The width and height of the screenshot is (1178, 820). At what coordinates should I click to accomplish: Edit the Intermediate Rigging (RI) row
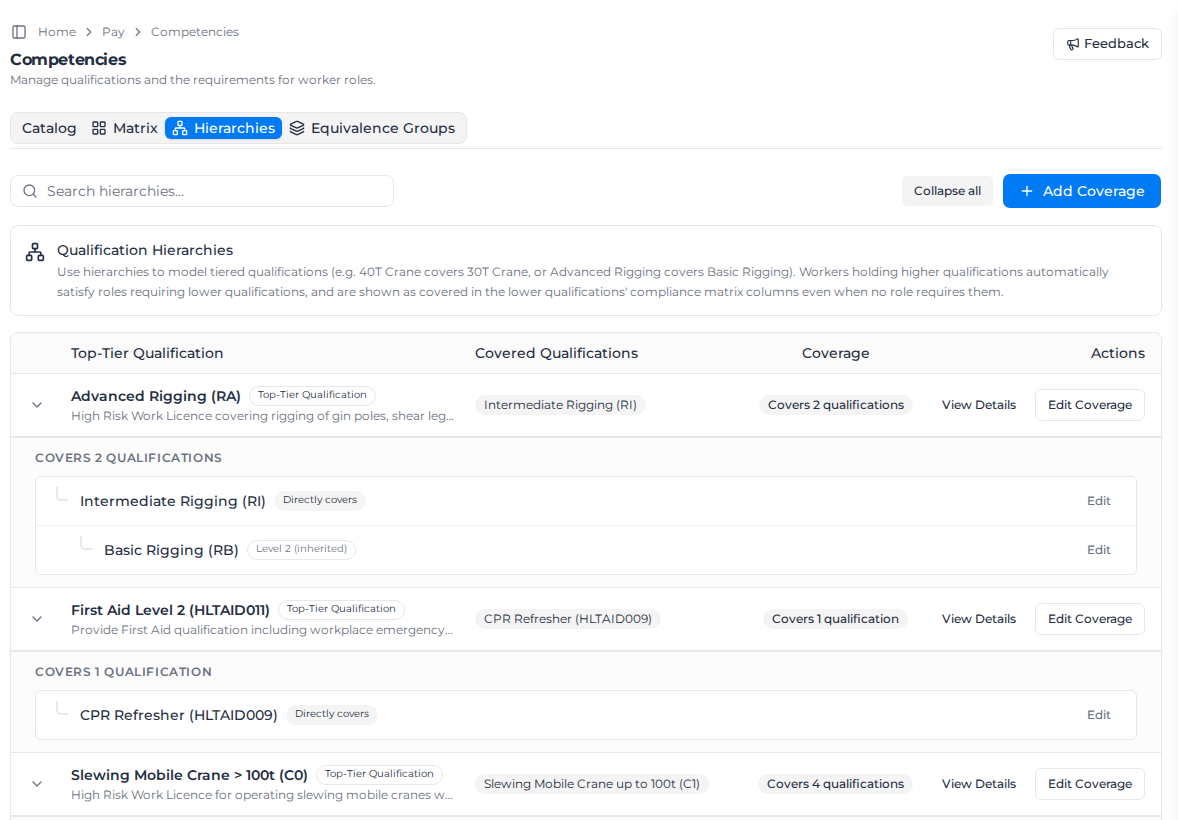click(x=1098, y=501)
